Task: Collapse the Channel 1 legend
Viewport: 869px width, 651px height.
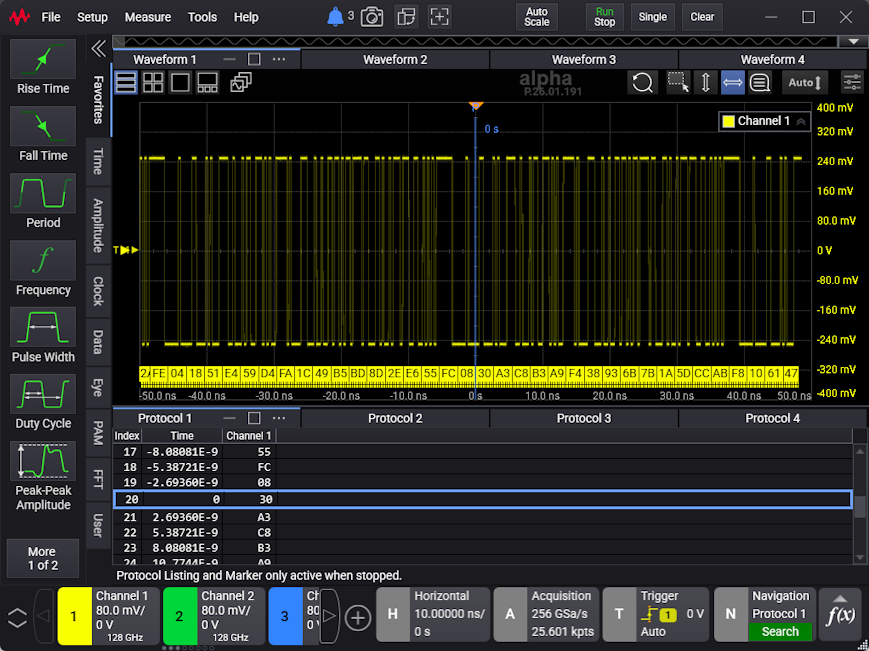Action: [x=801, y=121]
